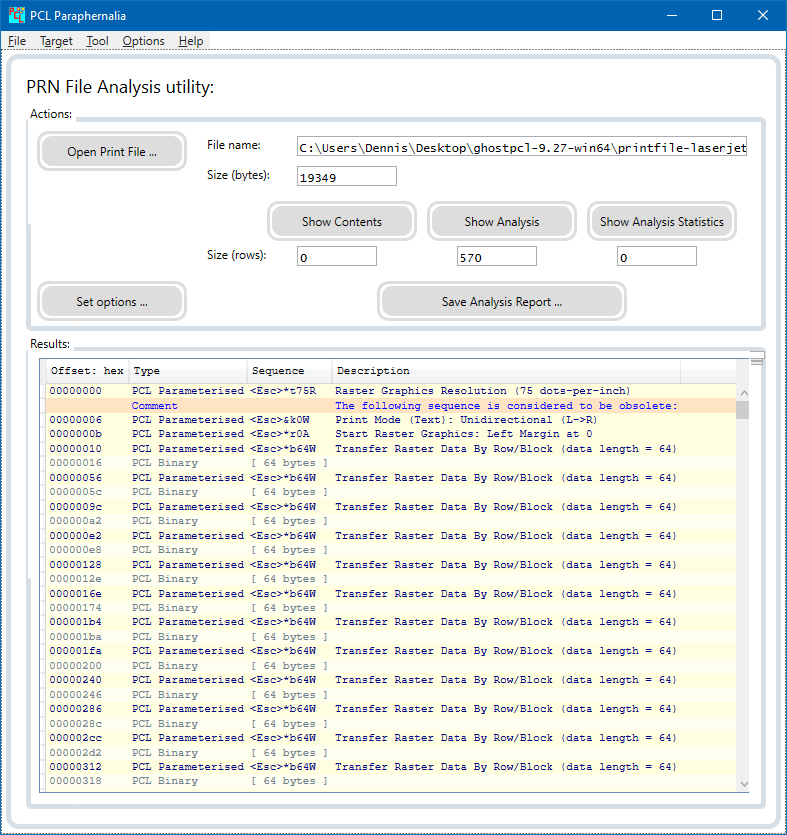Open the Options menu
787x835 pixels.
tap(143, 41)
